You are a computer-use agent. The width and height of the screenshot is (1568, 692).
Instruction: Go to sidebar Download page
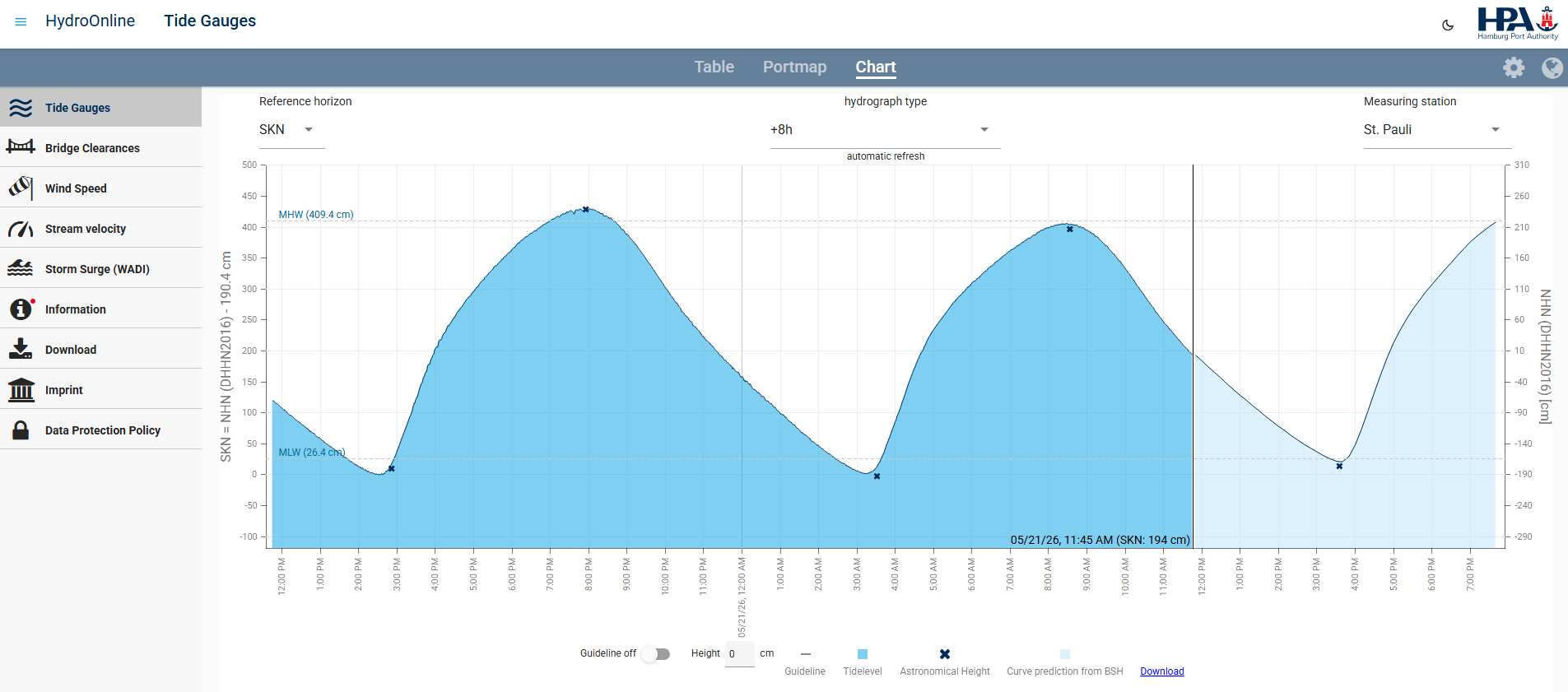pyautogui.click(x=100, y=350)
